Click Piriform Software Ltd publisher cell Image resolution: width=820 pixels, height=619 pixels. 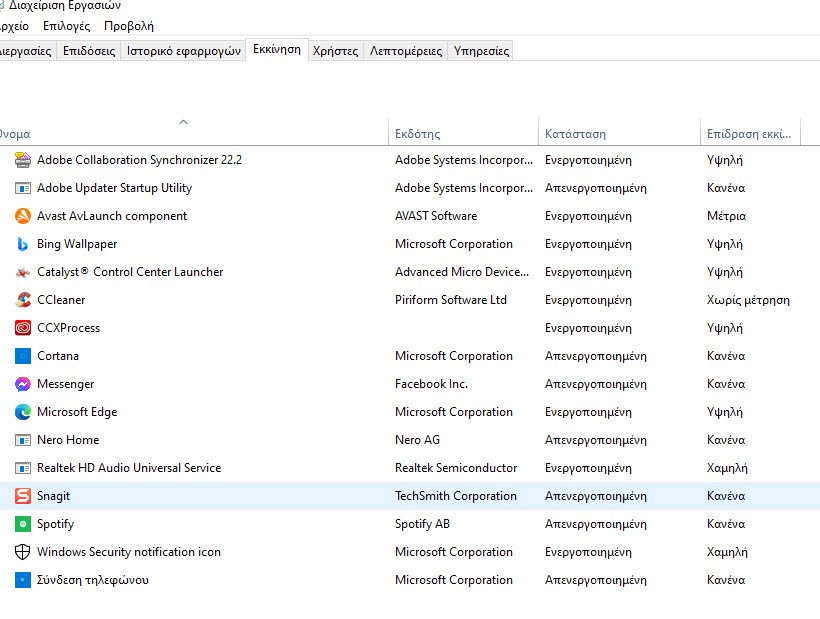(451, 300)
